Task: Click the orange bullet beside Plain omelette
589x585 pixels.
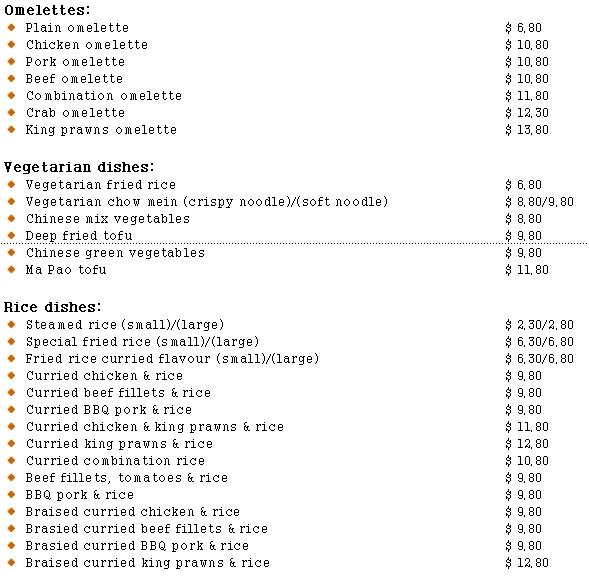Action: point(12,27)
